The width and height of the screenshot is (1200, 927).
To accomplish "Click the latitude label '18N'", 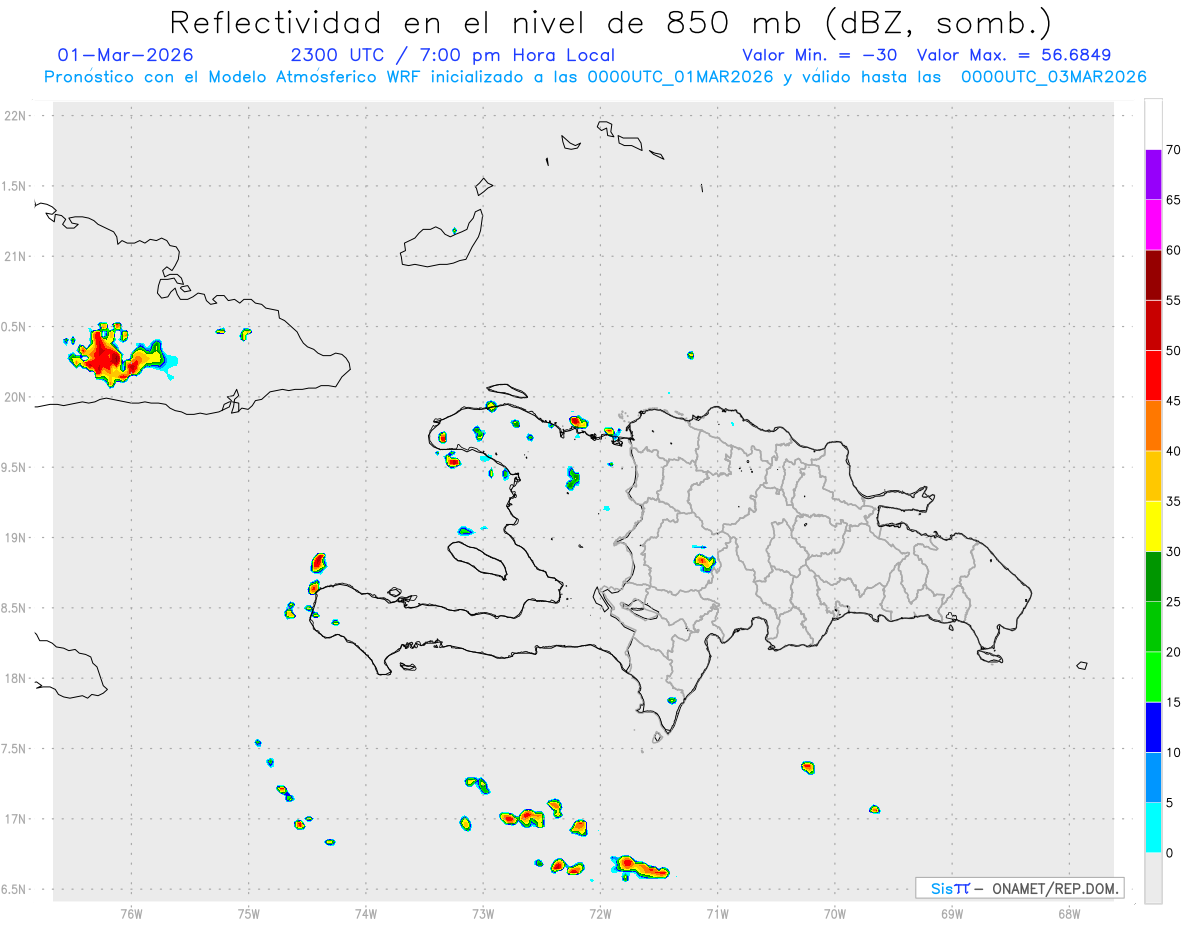I will click(x=15, y=679).
